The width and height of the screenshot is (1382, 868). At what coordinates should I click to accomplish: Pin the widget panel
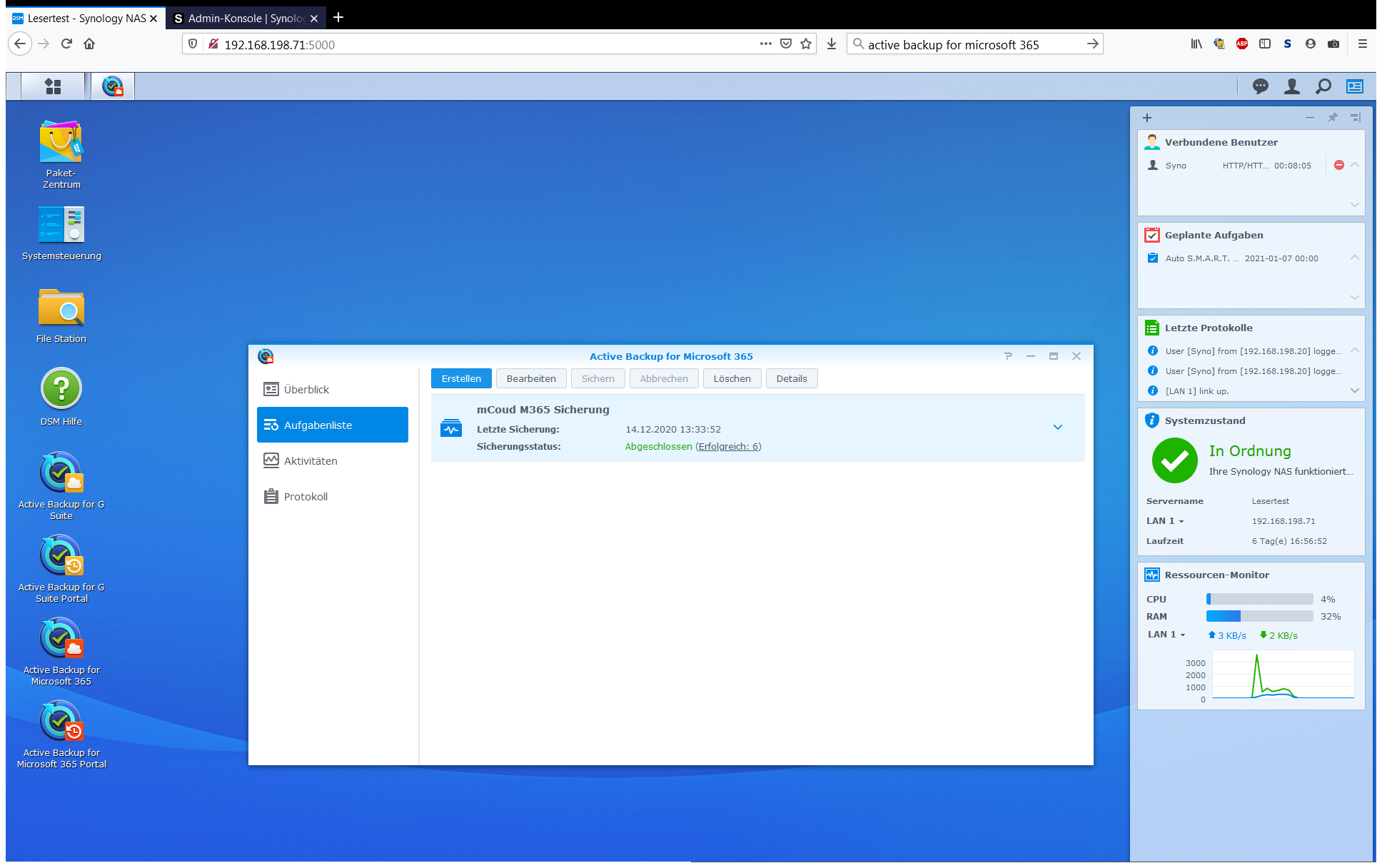click(x=1332, y=118)
